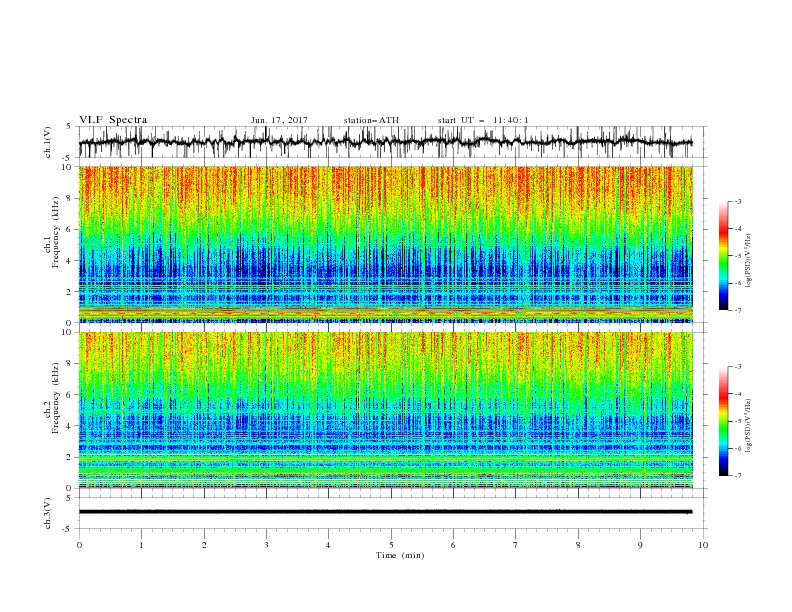This screenshot has width=792, height=612.
Task: Select the date text "Jun. 17, 2017"
Action: (x=279, y=120)
